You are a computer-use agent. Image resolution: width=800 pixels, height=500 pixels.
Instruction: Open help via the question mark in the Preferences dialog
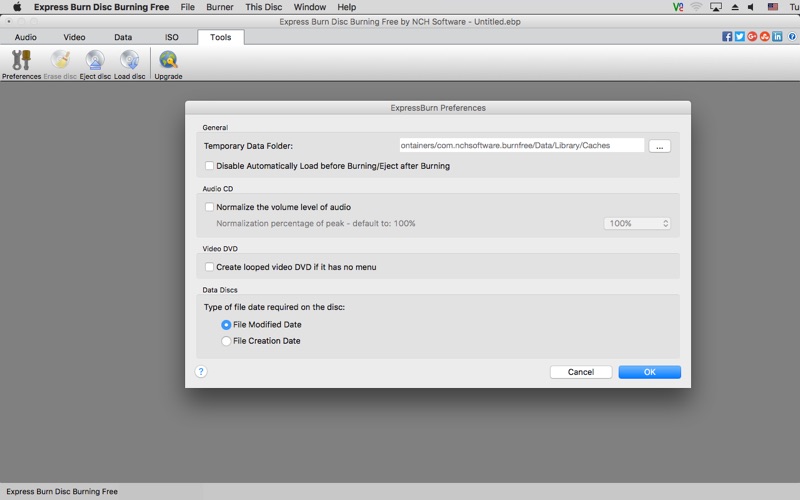[201, 371]
